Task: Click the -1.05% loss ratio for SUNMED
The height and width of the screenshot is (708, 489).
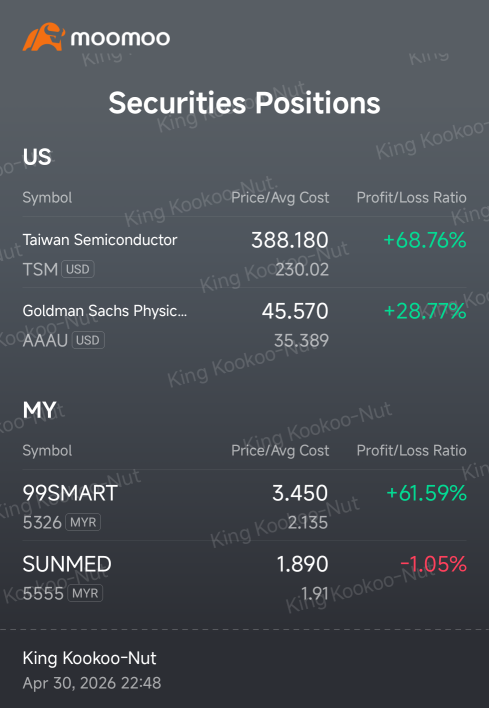Action: click(433, 564)
